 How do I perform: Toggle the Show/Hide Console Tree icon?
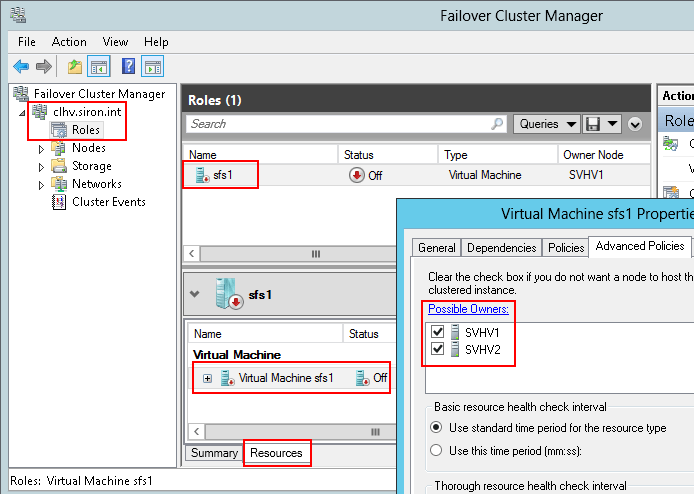[99, 67]
